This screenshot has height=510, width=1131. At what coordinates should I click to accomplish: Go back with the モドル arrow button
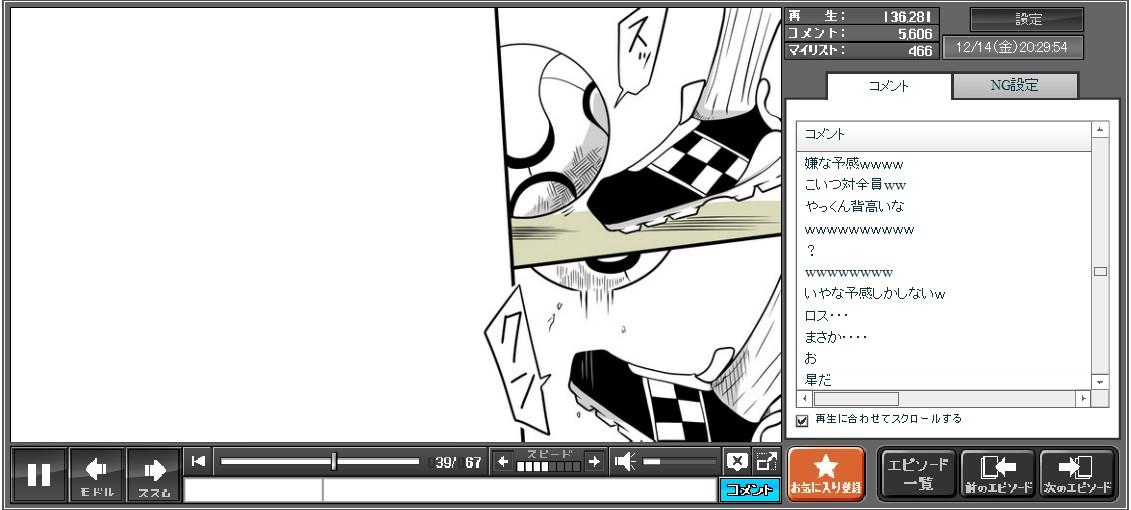[96, 474]
